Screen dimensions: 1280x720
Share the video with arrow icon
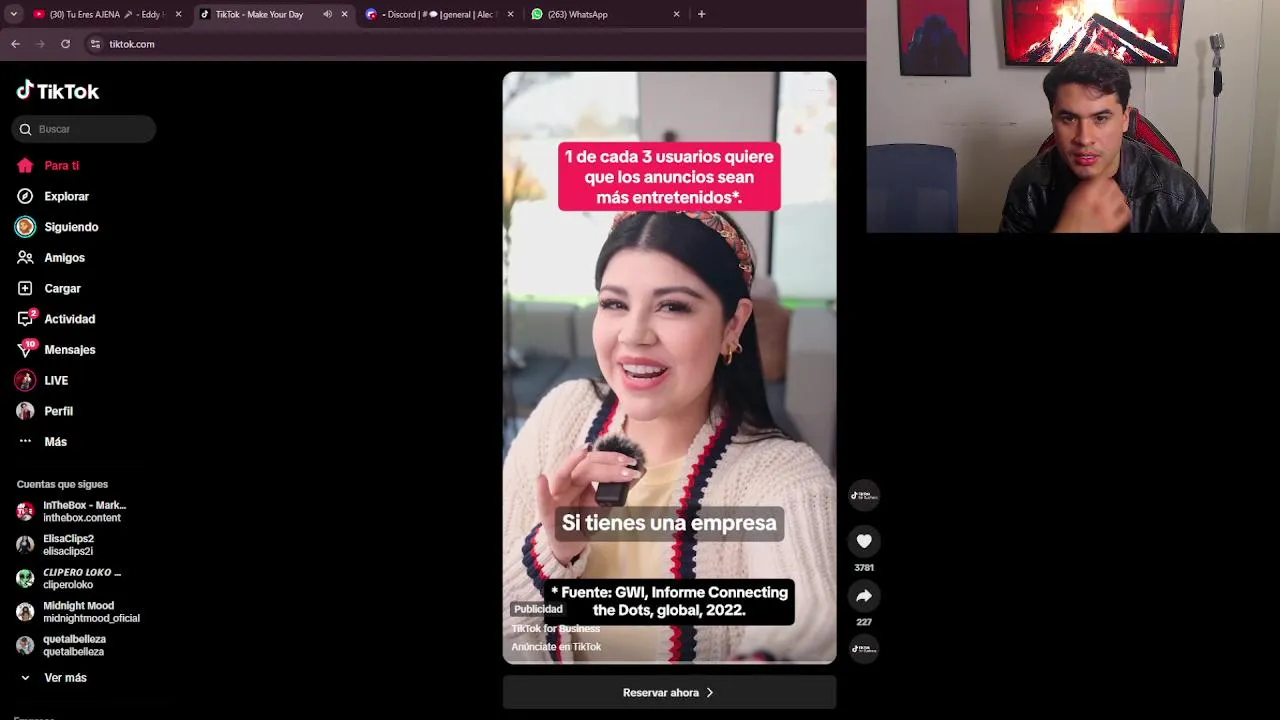864,596
